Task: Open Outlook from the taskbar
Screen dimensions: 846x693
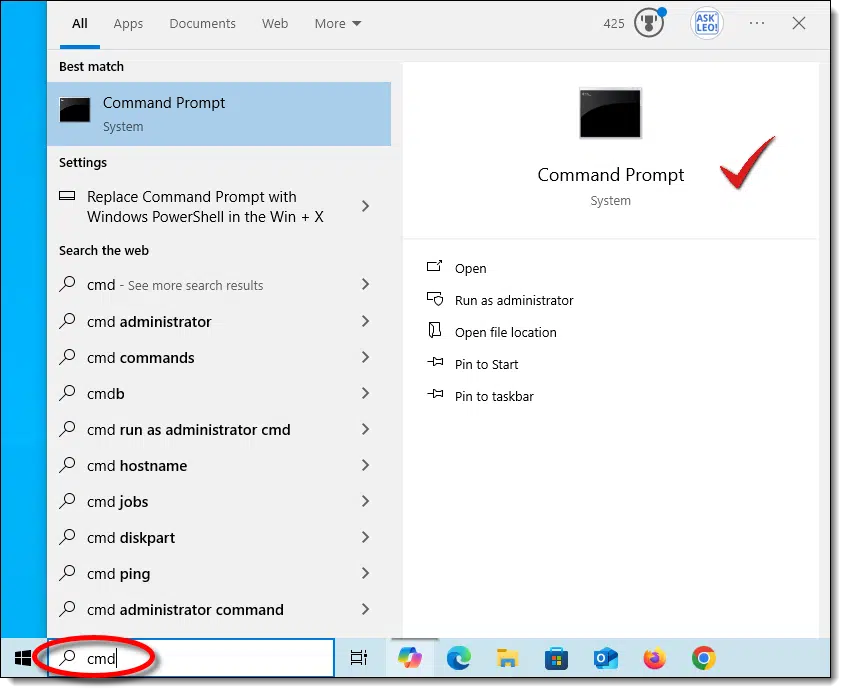Action: 606,658
